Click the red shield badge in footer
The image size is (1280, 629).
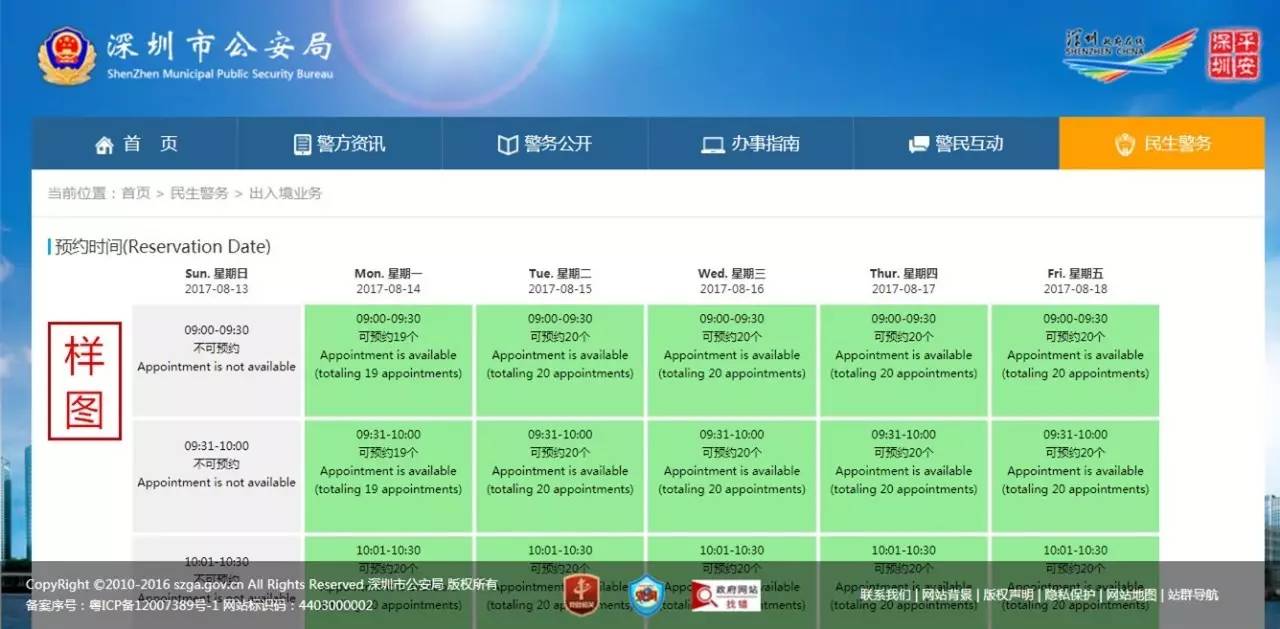(x=581, y=595)
